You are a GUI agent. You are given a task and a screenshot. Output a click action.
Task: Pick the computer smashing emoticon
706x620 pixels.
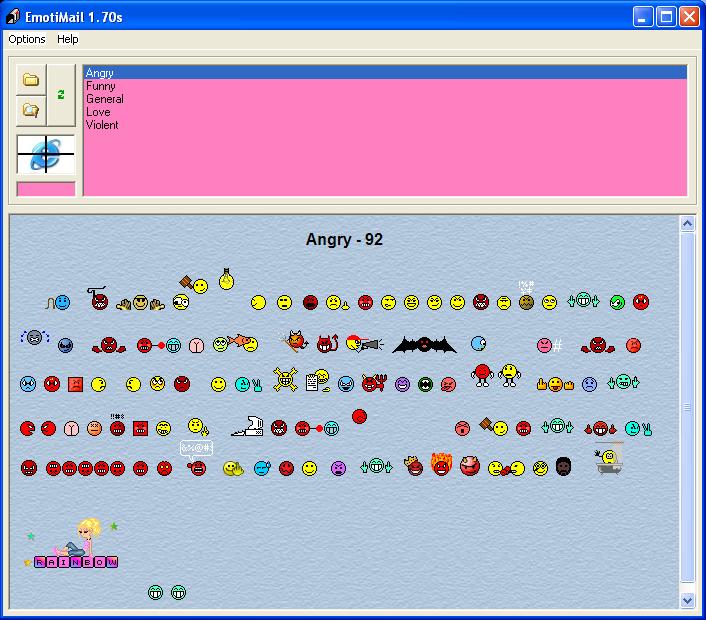coord(248,426)
